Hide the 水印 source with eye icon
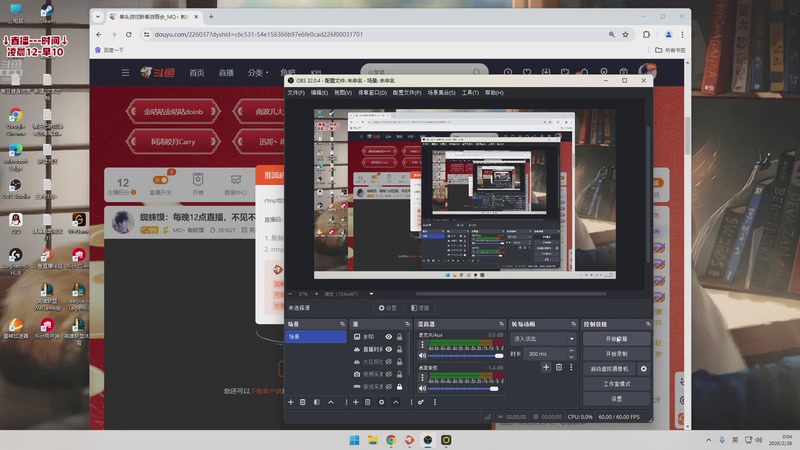This screenshot has height=450, width=800. pyautogui.click(x=388, y=337)
